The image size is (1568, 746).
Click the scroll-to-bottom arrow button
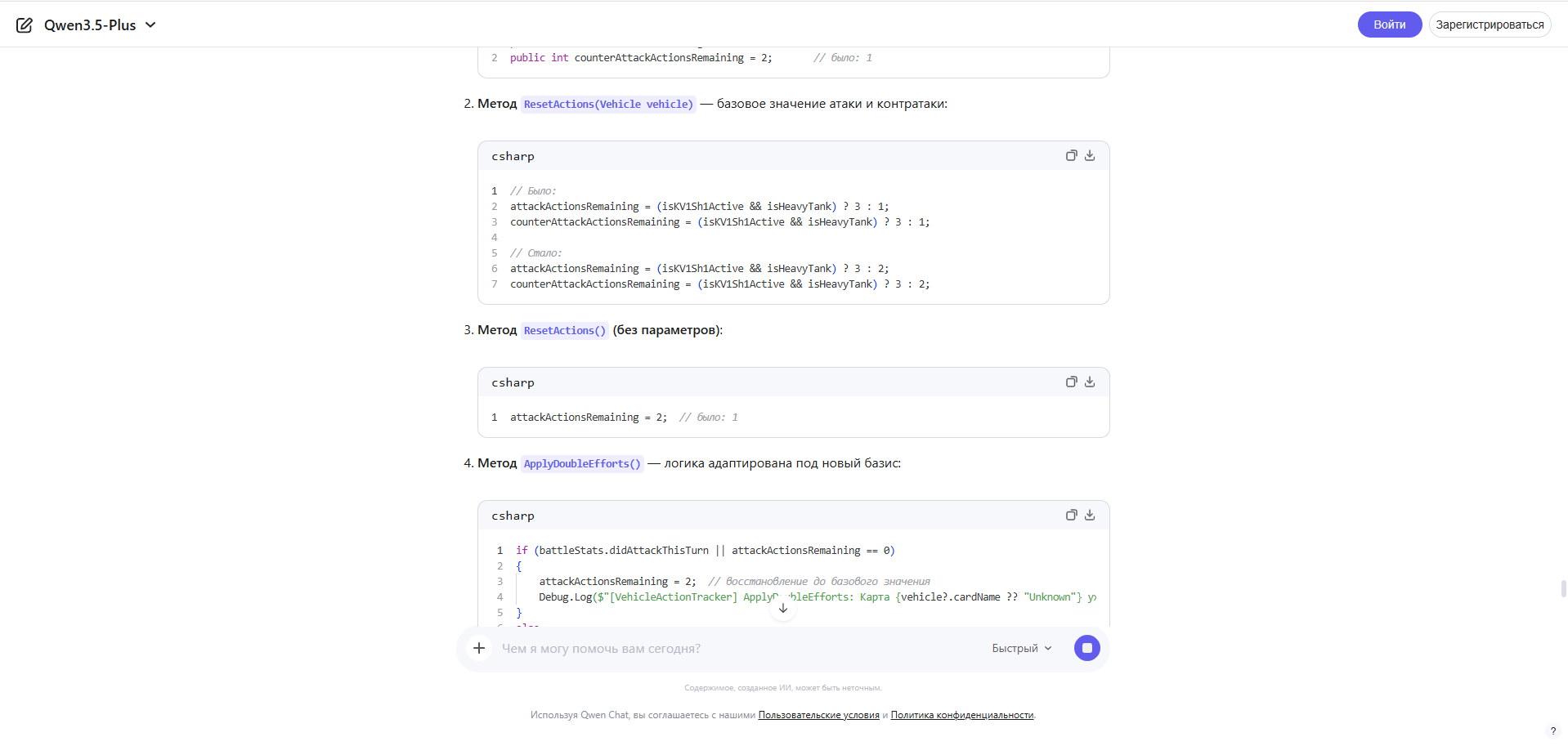point(782,608)
